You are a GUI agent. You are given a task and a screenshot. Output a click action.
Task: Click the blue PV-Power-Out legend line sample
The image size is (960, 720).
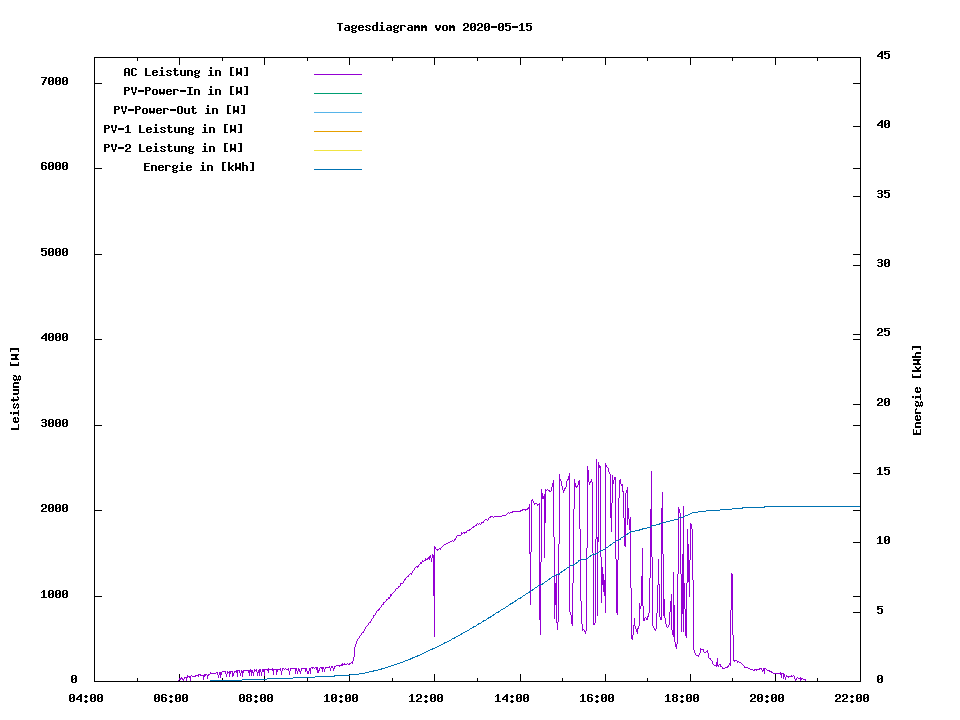click(337, 112)
